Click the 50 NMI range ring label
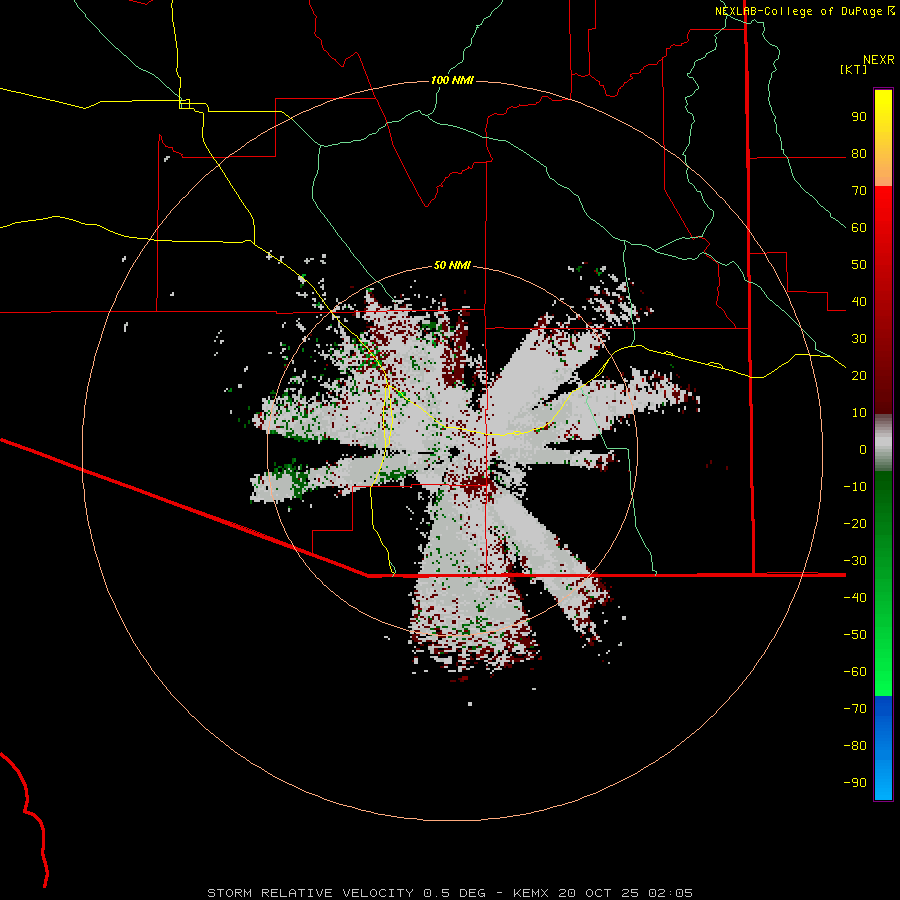The height and width of the screenshot is (900, 900). (452, 265)
